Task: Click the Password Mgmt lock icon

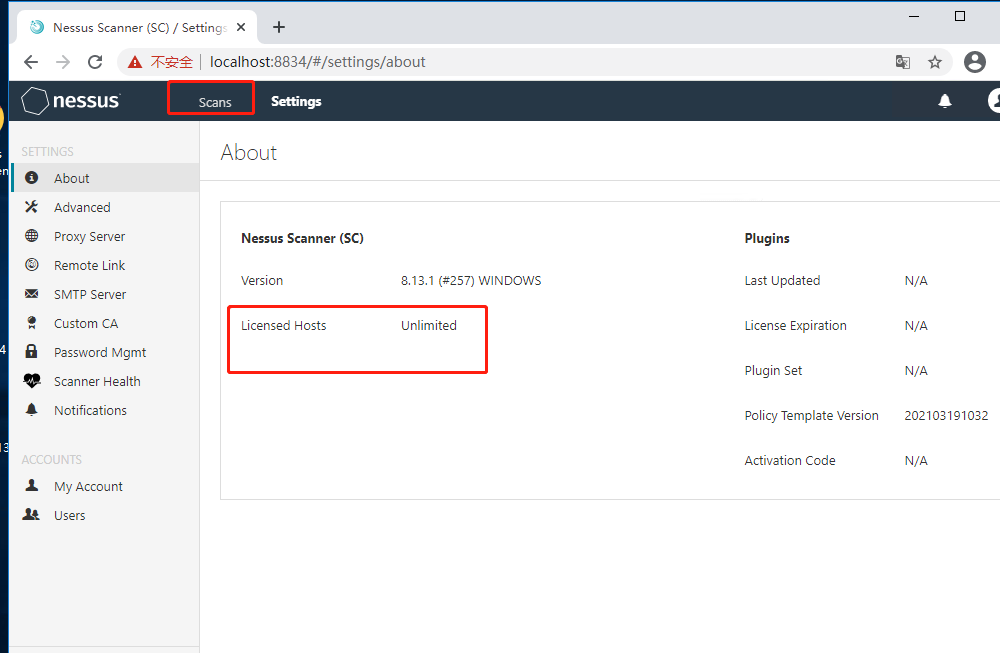Action: click(x=31, y=351)
